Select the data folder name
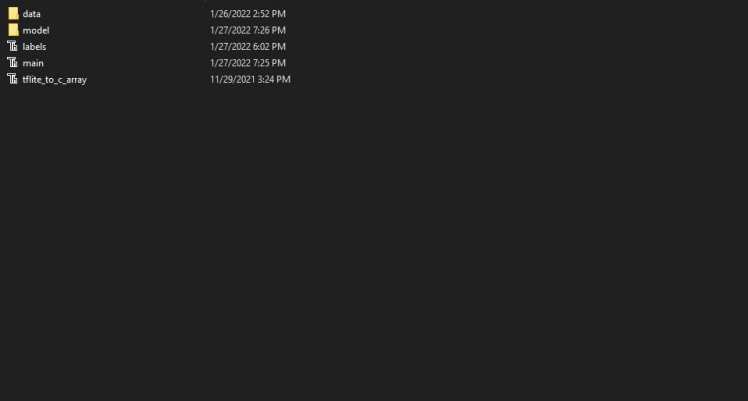Viewport: 748px width, 401px height. pyautogui.click(x=31, y=14)
